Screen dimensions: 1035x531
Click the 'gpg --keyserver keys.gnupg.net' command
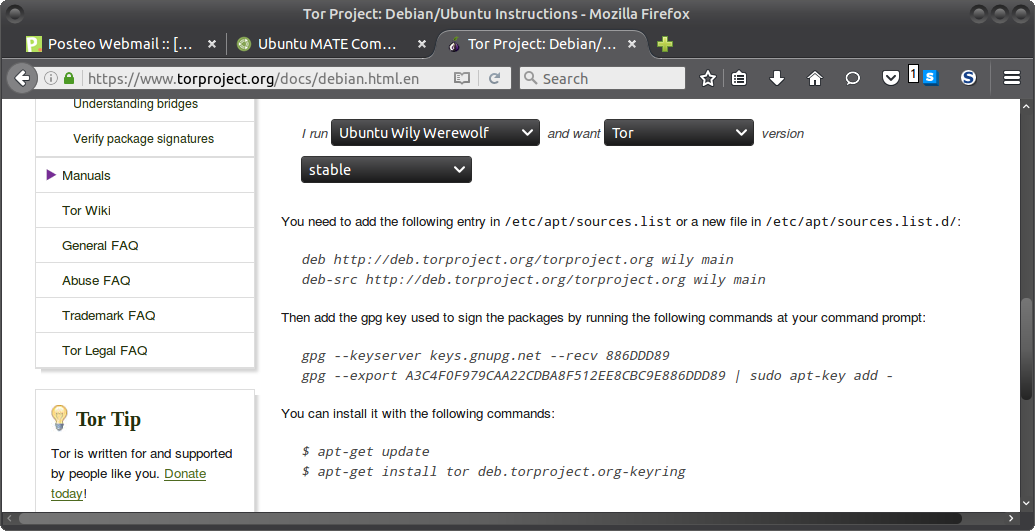coord(485,355)
